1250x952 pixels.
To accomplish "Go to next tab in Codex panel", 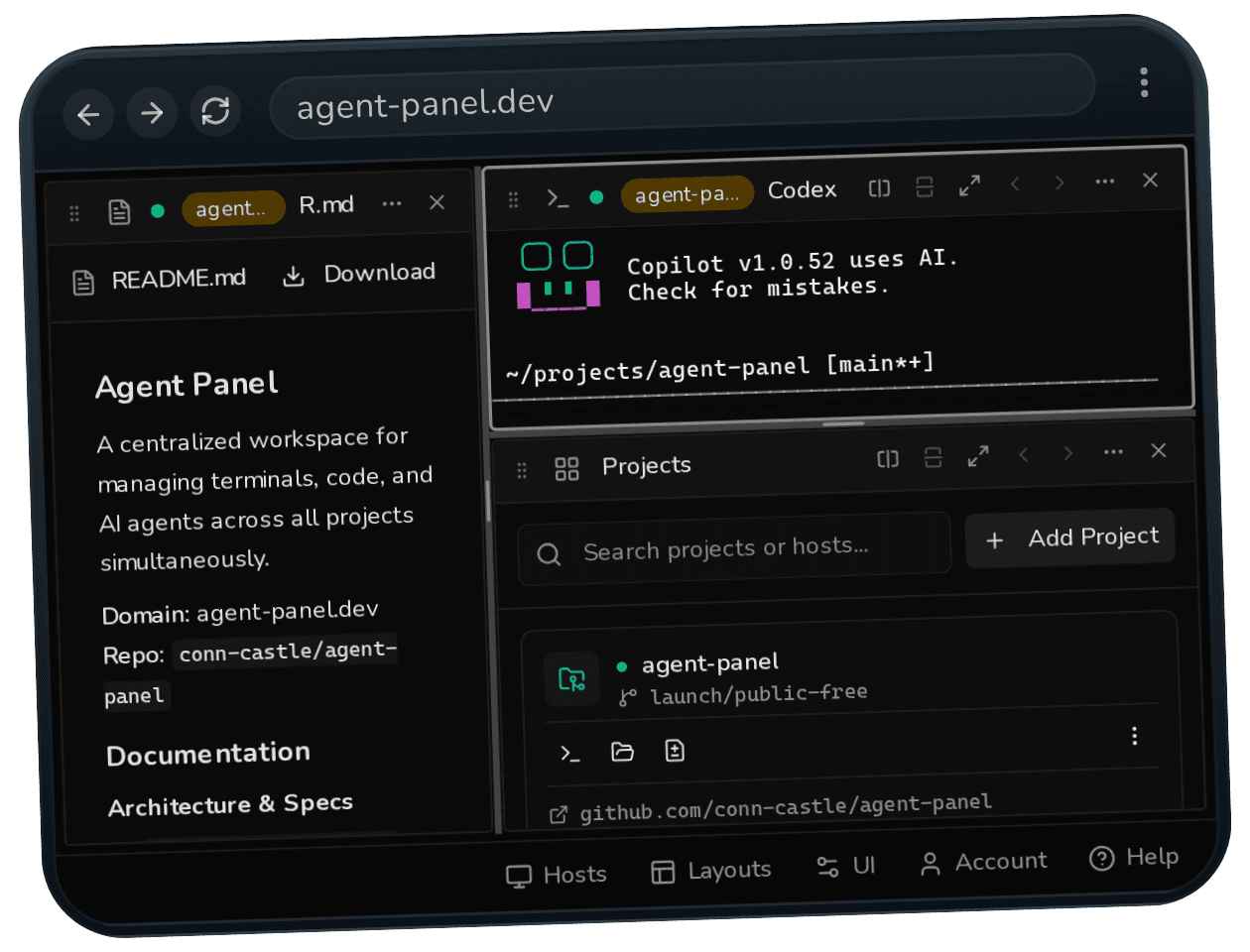I will point(1060,182).
